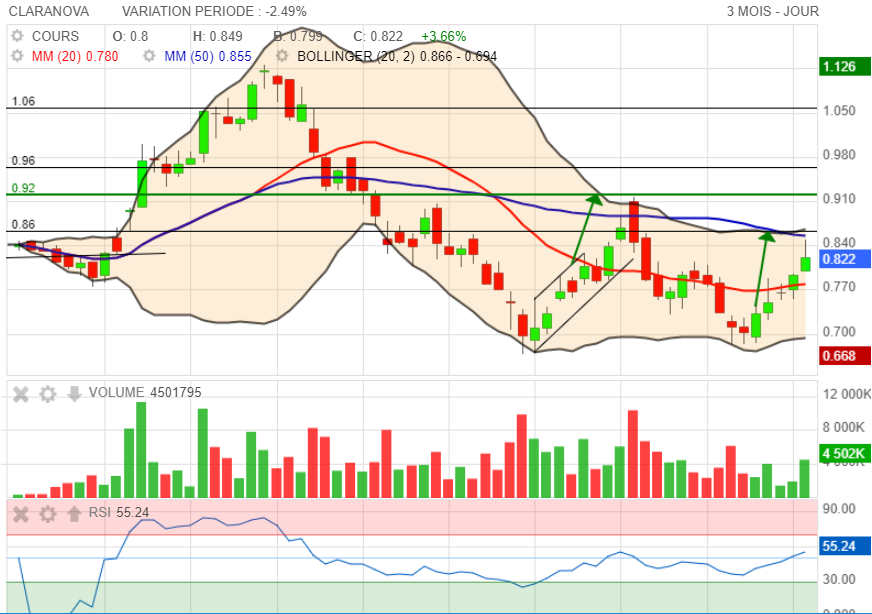Click the 0.700 price axis label
This screenshot has width=872, height=614.
tap(839, 332)
